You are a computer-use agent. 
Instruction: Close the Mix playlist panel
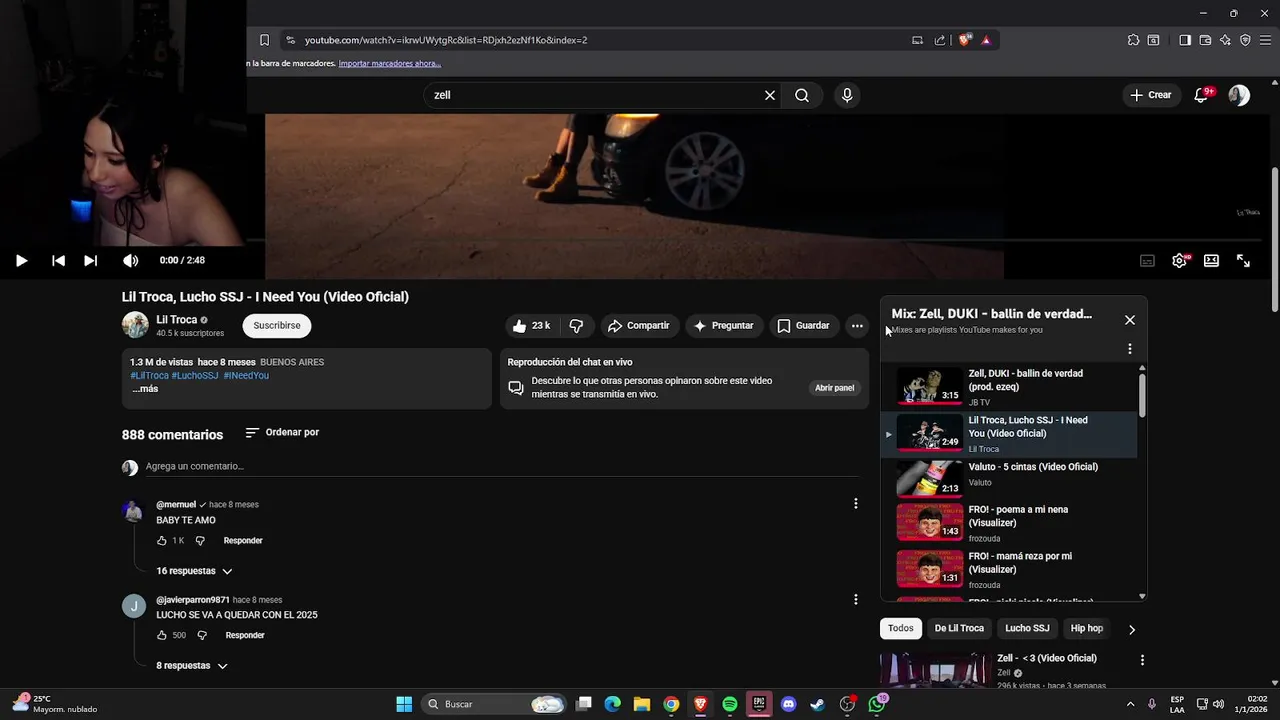[x=1130, y=320]
